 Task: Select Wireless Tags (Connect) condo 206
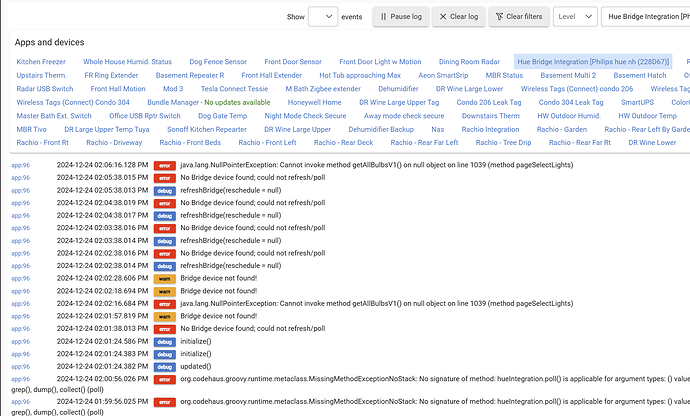click(576, 89)
